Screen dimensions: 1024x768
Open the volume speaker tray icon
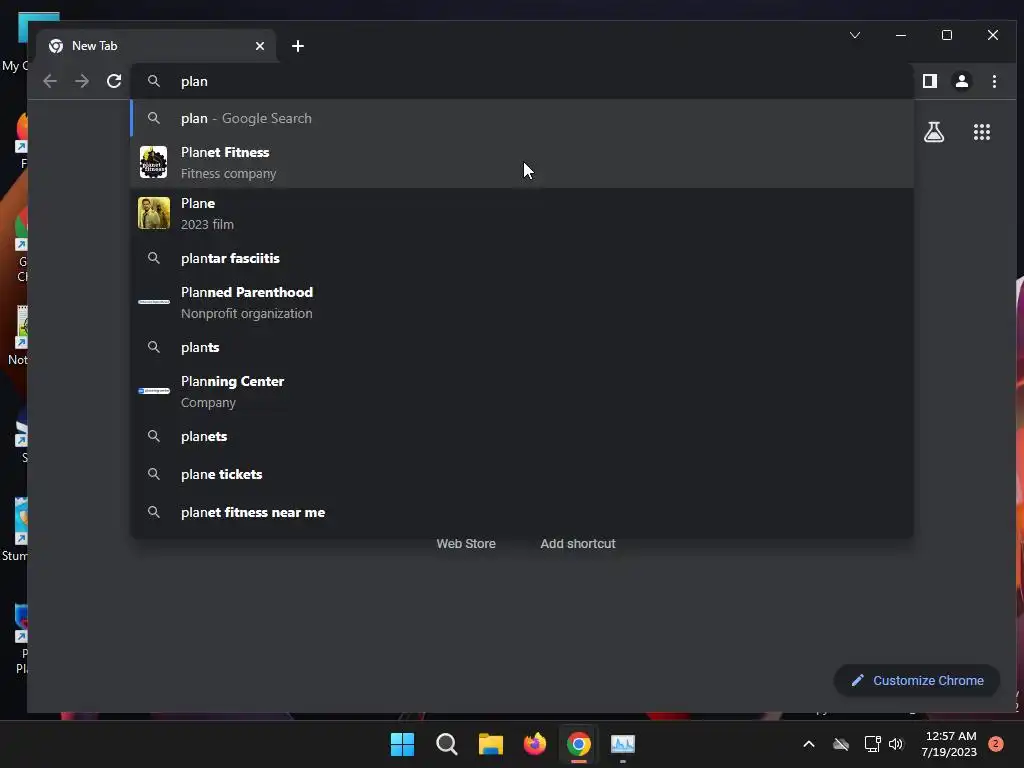(x=896, y=744)
